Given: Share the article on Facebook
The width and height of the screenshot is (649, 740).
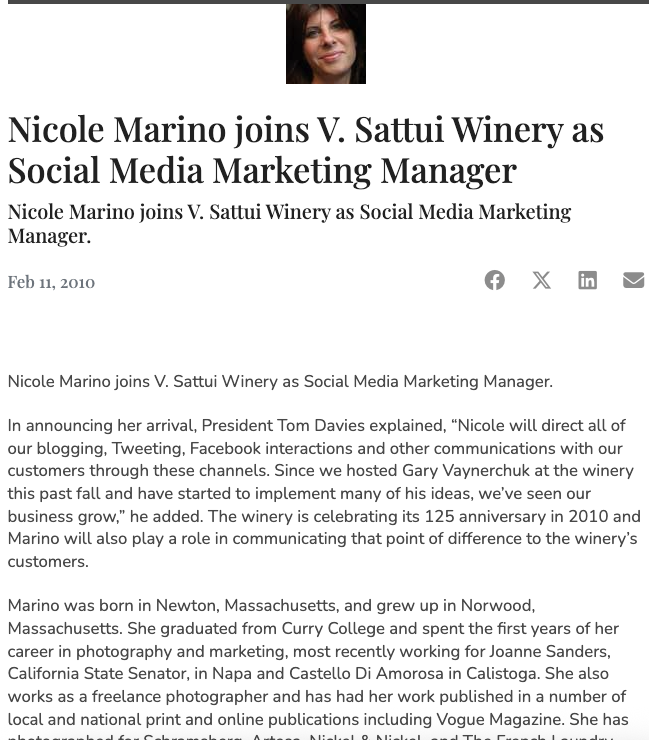Looking at the screenshot, I should click(x=494, y=280).
